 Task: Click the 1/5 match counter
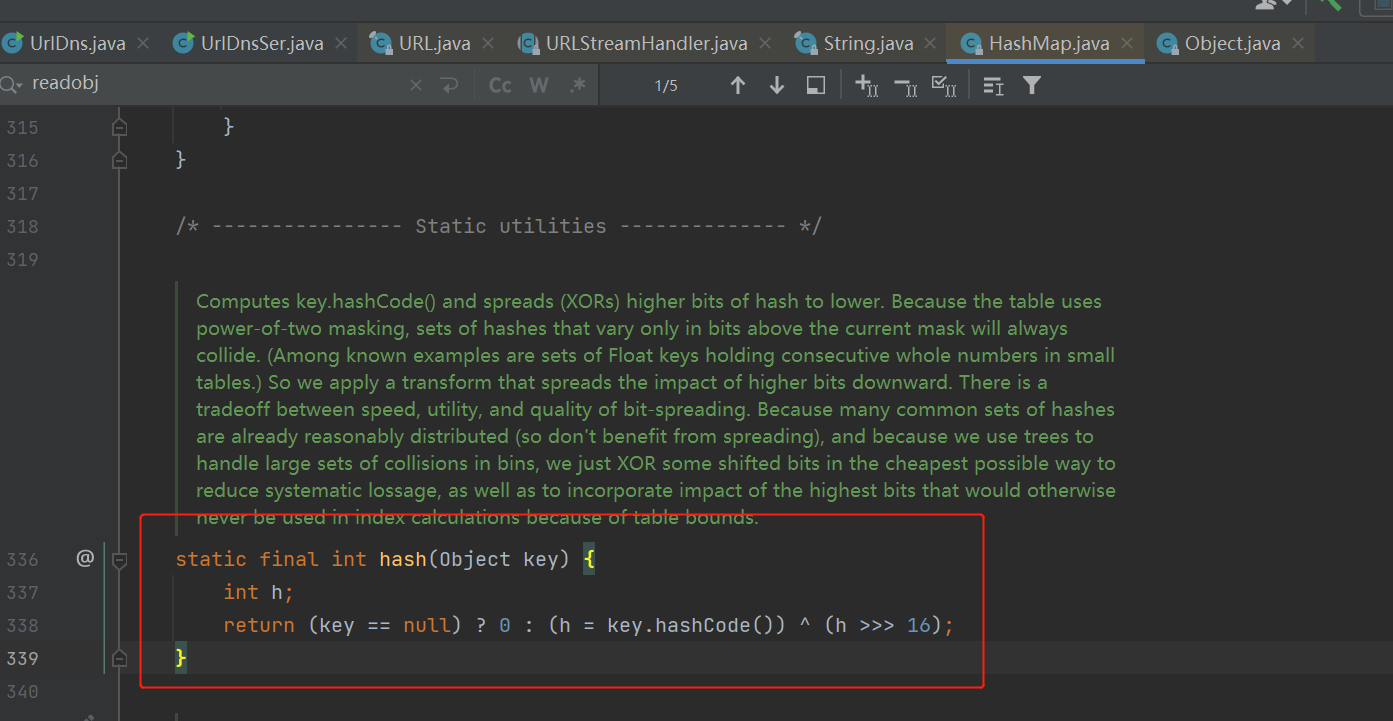666,86
